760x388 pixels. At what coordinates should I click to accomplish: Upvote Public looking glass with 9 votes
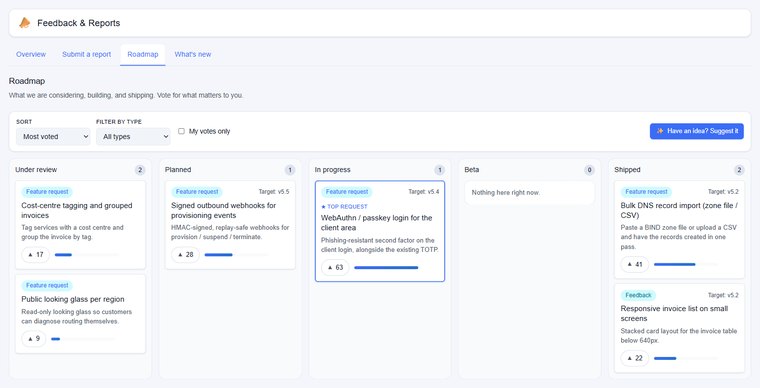34,339
